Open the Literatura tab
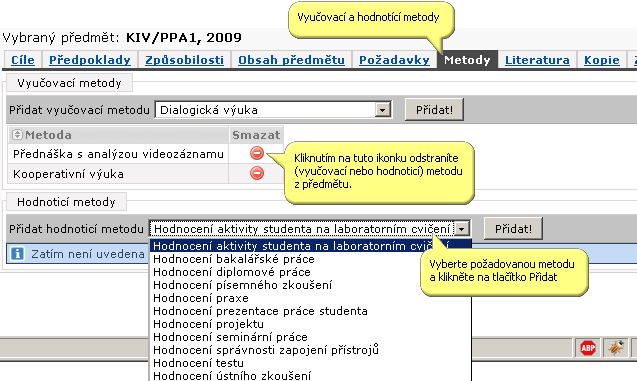The width and height of the screenshot is (637, 381). (537, 60)
